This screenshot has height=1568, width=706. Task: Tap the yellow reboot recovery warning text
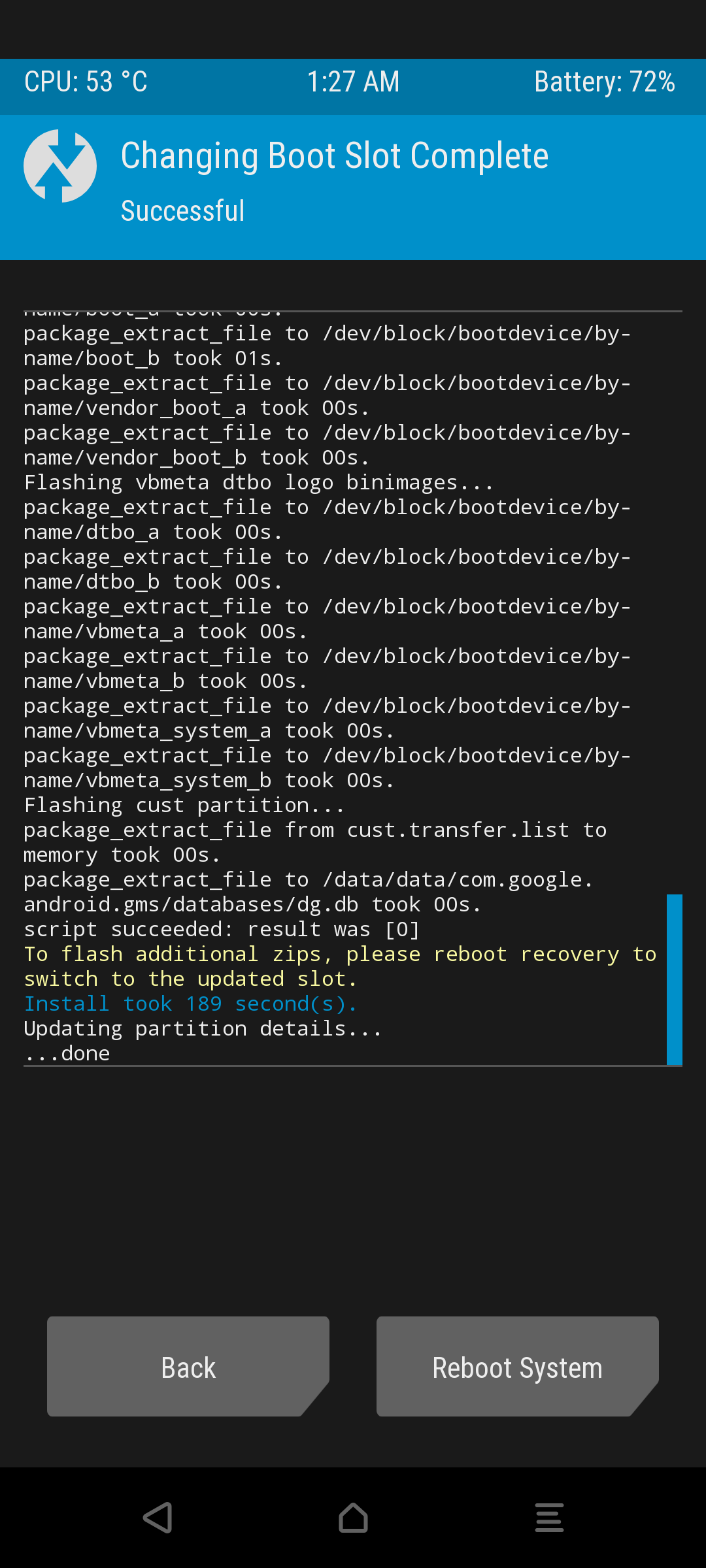(340, 966)
